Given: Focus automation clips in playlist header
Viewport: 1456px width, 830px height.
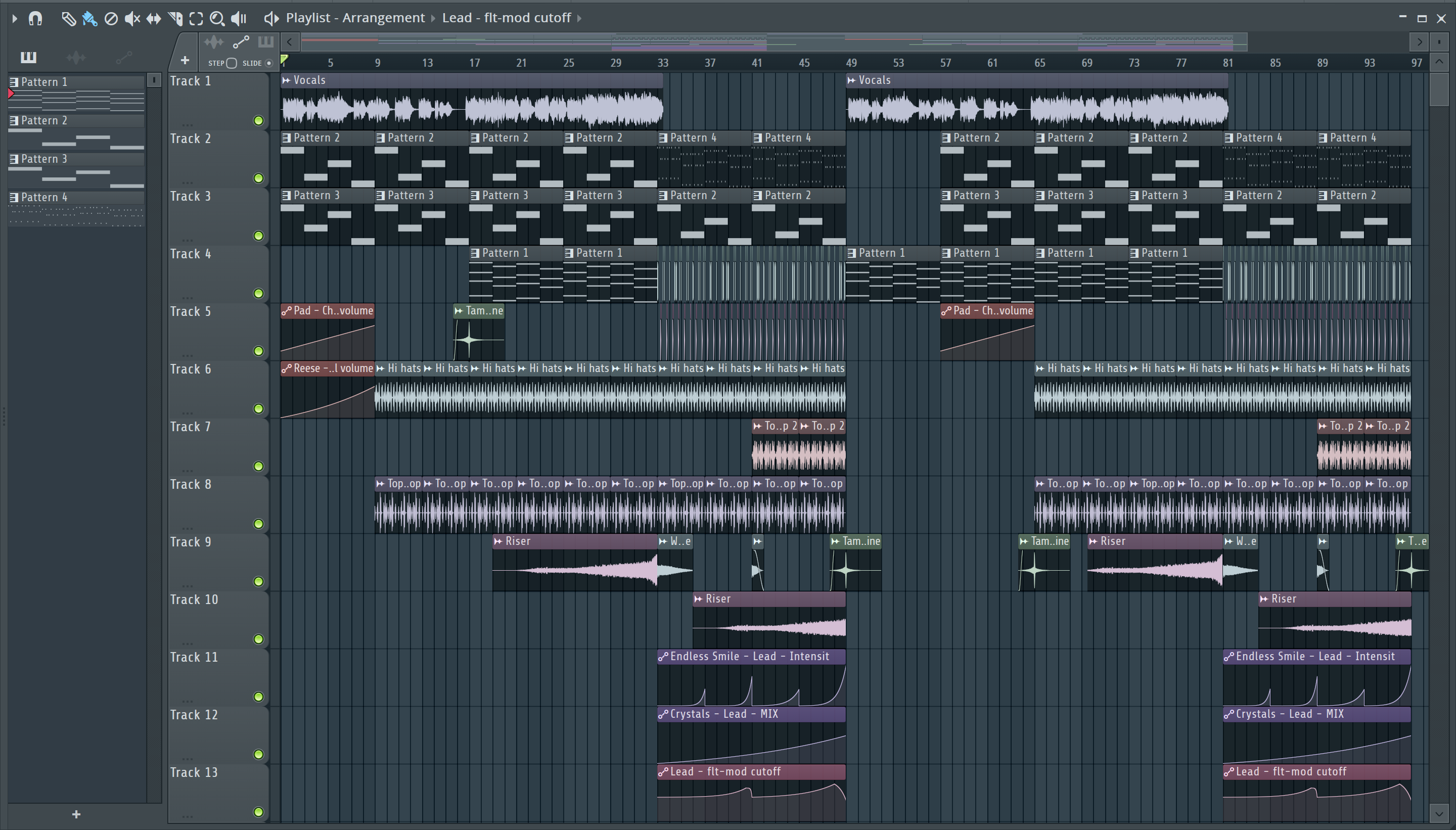Looking at the screenshot, I should click(x=241, y=41).
